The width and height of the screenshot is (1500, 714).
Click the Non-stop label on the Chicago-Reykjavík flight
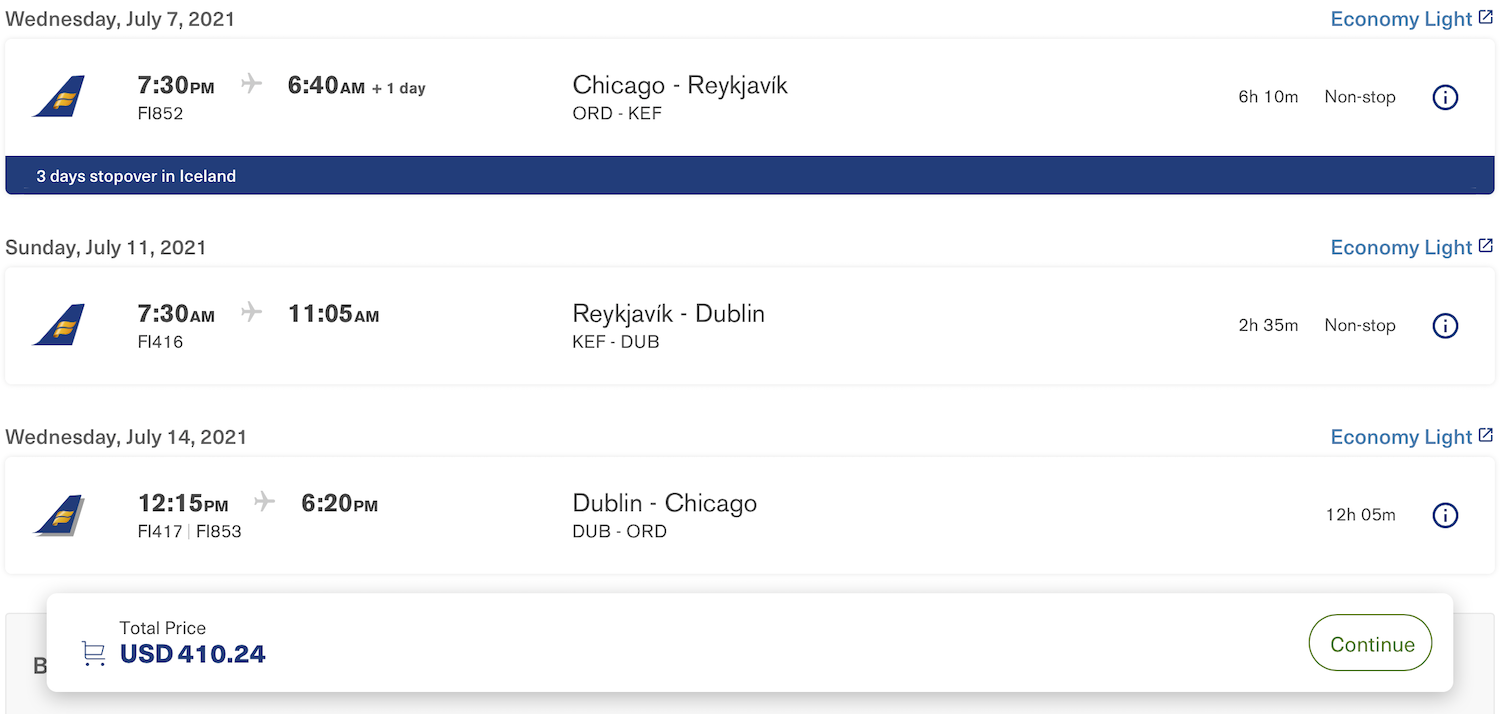click(1359, 96)
